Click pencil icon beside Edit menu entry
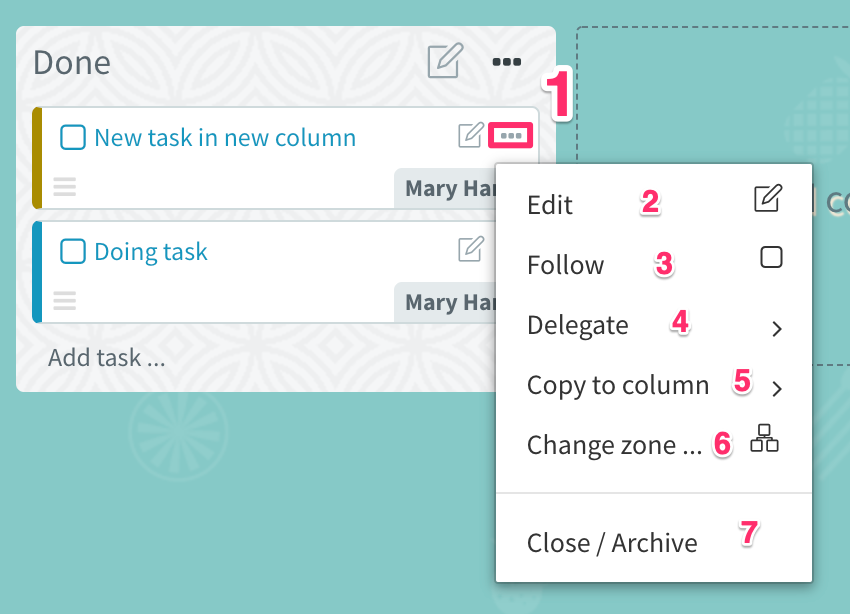Viewport: 850px width, 614px height. [768, 198]
